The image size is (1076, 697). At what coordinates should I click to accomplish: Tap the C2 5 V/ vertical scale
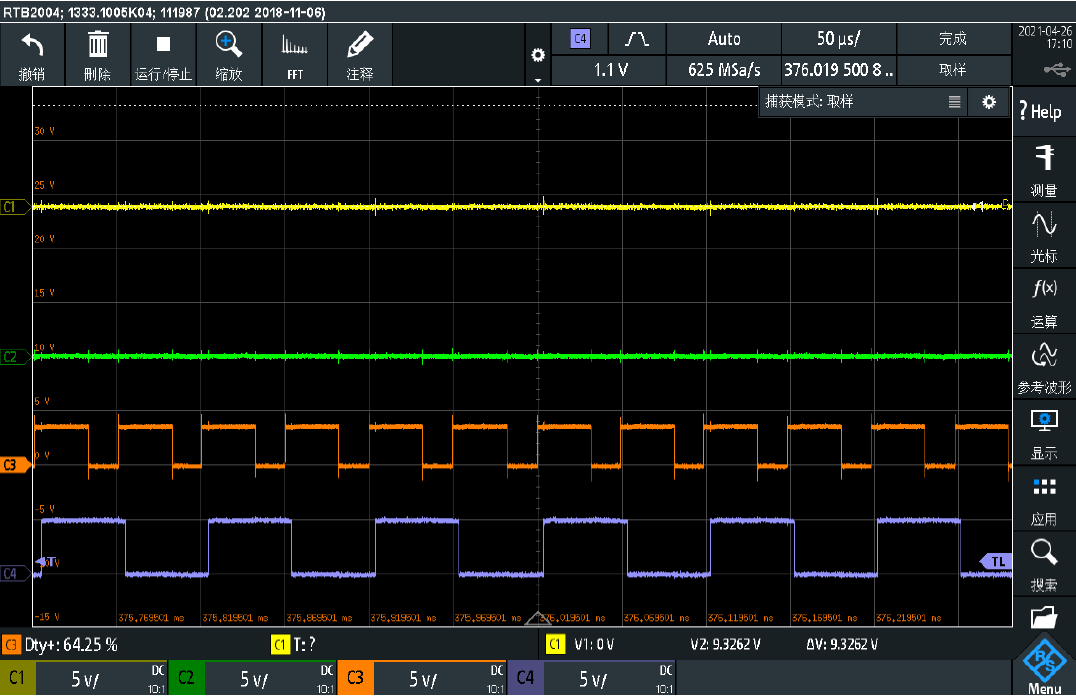(x=254, y=679)
